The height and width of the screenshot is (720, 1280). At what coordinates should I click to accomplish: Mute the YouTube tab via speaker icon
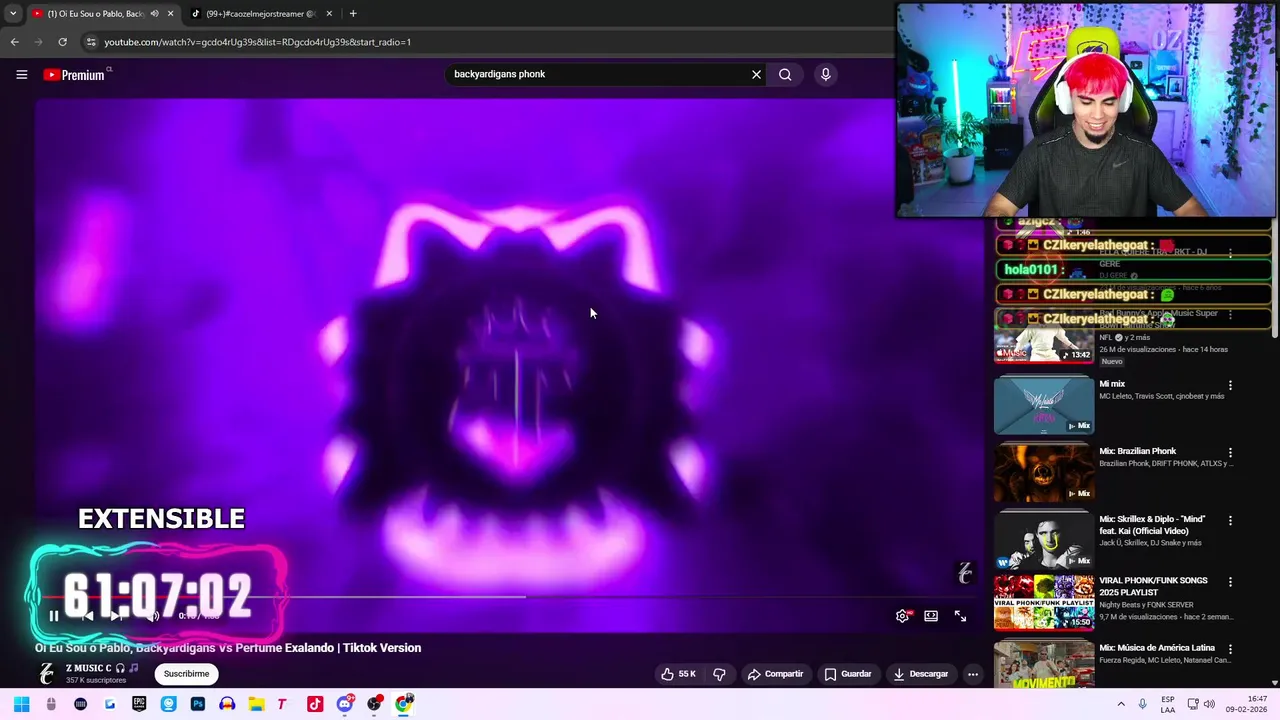pos(154,14)
